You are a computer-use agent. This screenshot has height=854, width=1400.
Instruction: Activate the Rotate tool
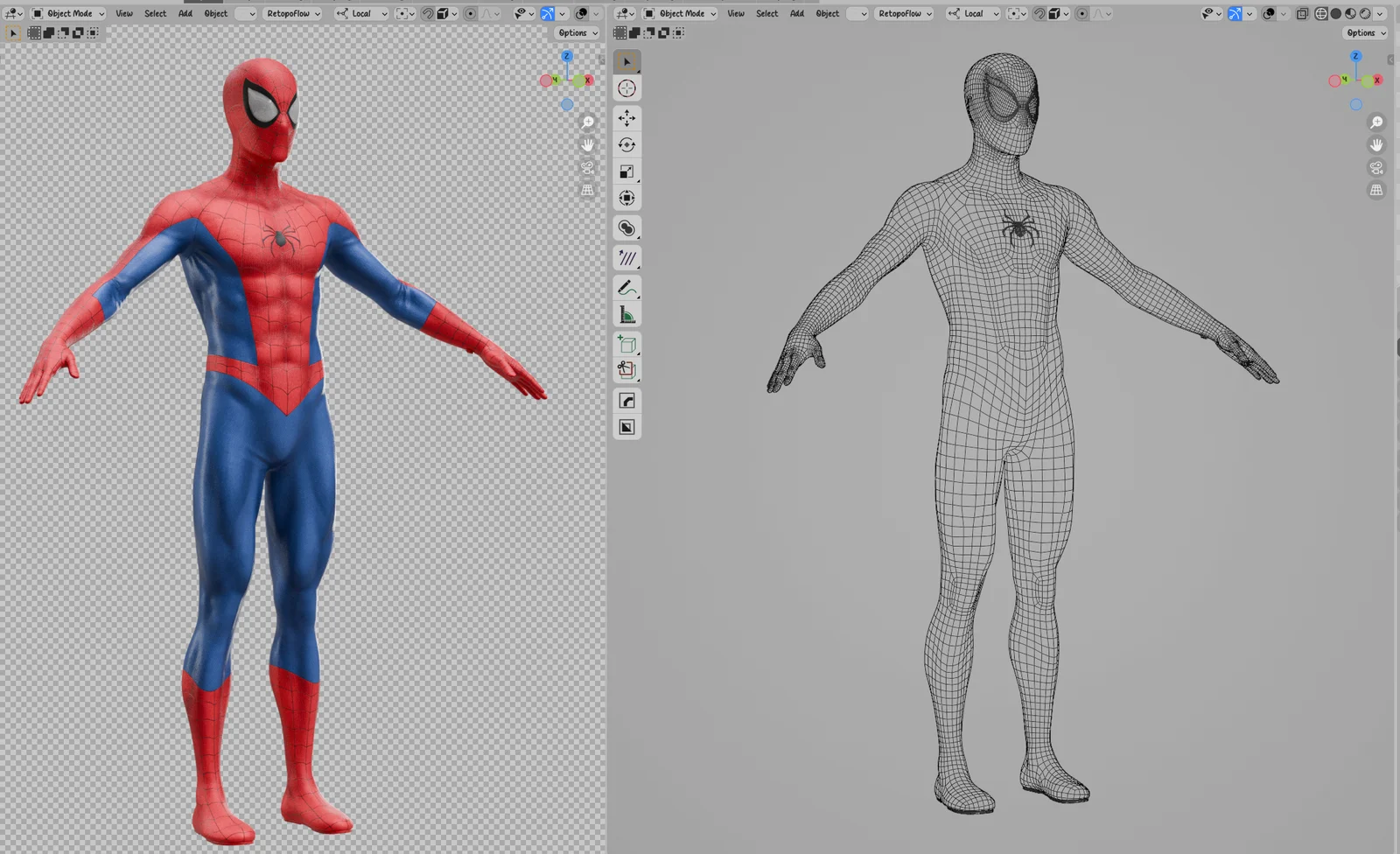(x=626, y=145)
